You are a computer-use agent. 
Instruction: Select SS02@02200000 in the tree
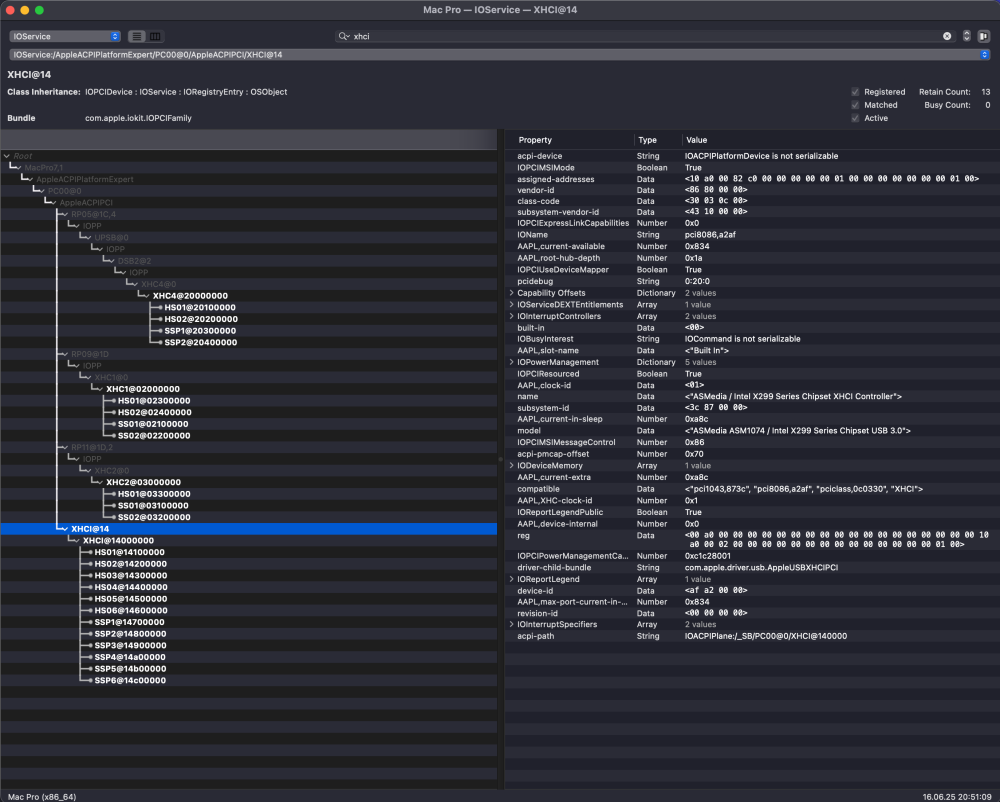(154, 435)
